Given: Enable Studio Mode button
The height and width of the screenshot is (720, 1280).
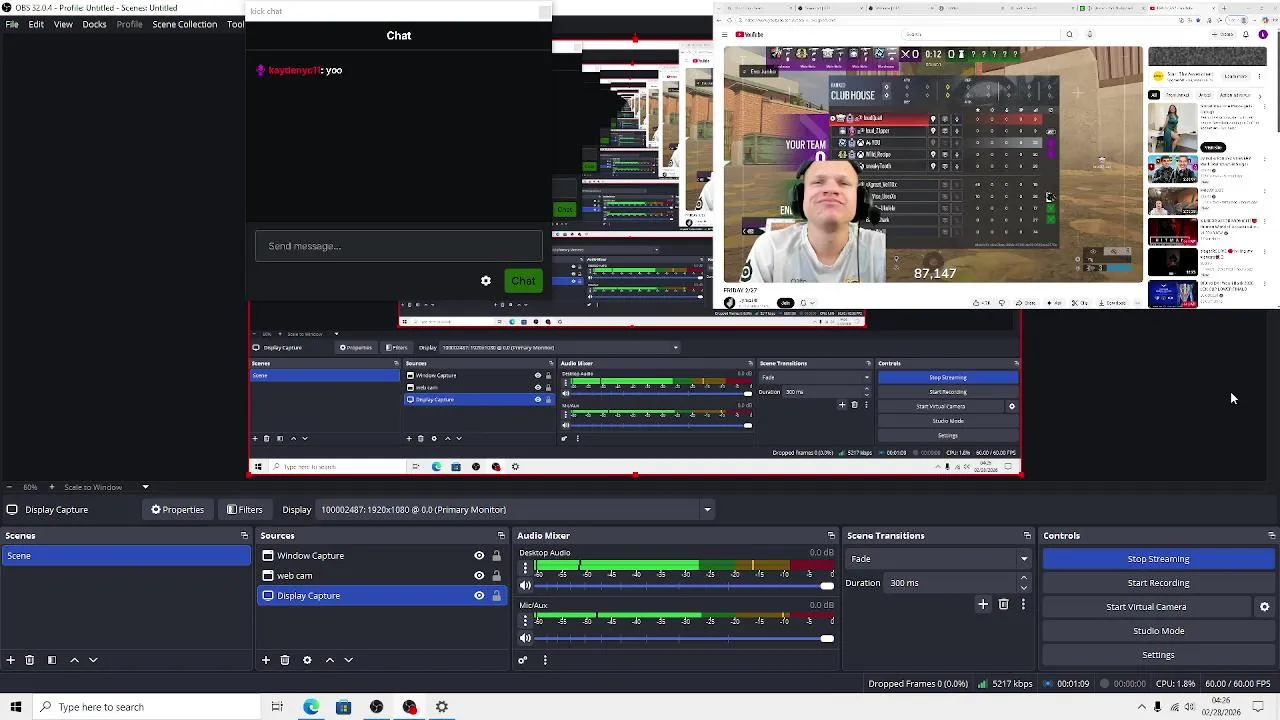Looking at the screenshot, I should coord(1158,631).
